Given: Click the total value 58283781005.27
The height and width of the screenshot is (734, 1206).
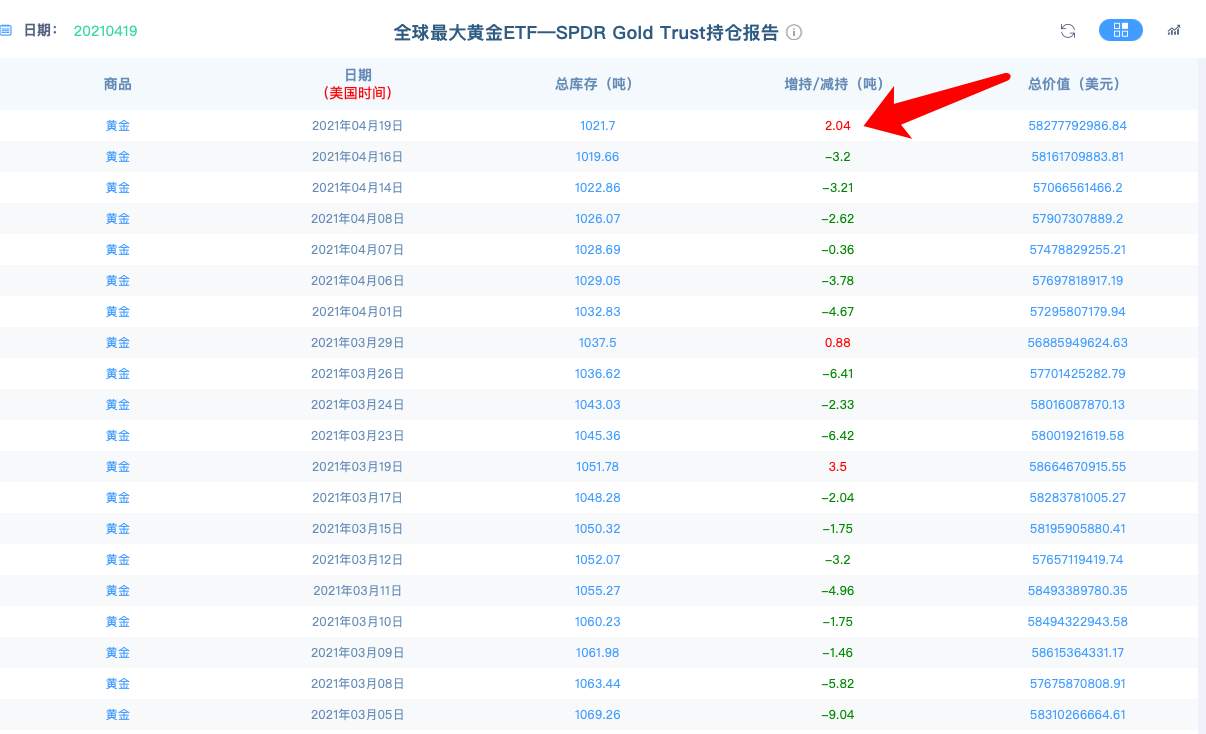Looking at the screenshot, I should coord(1076,498).
